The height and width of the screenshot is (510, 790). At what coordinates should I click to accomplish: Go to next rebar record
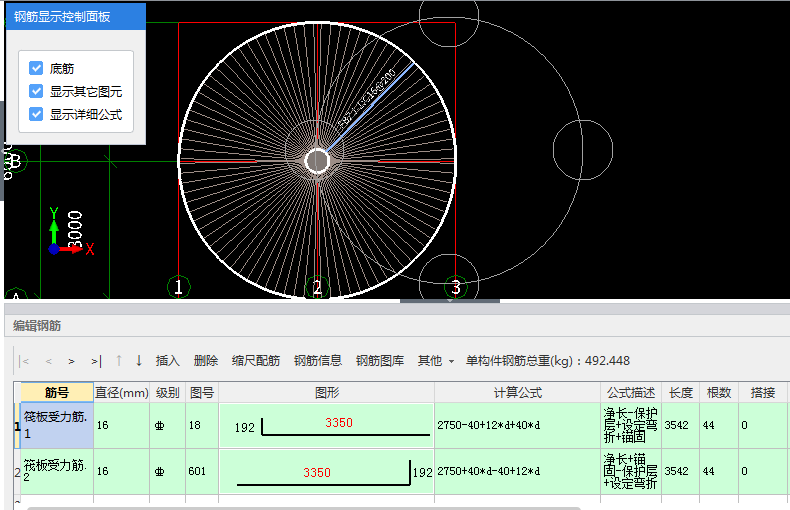[x=72, y=361]
